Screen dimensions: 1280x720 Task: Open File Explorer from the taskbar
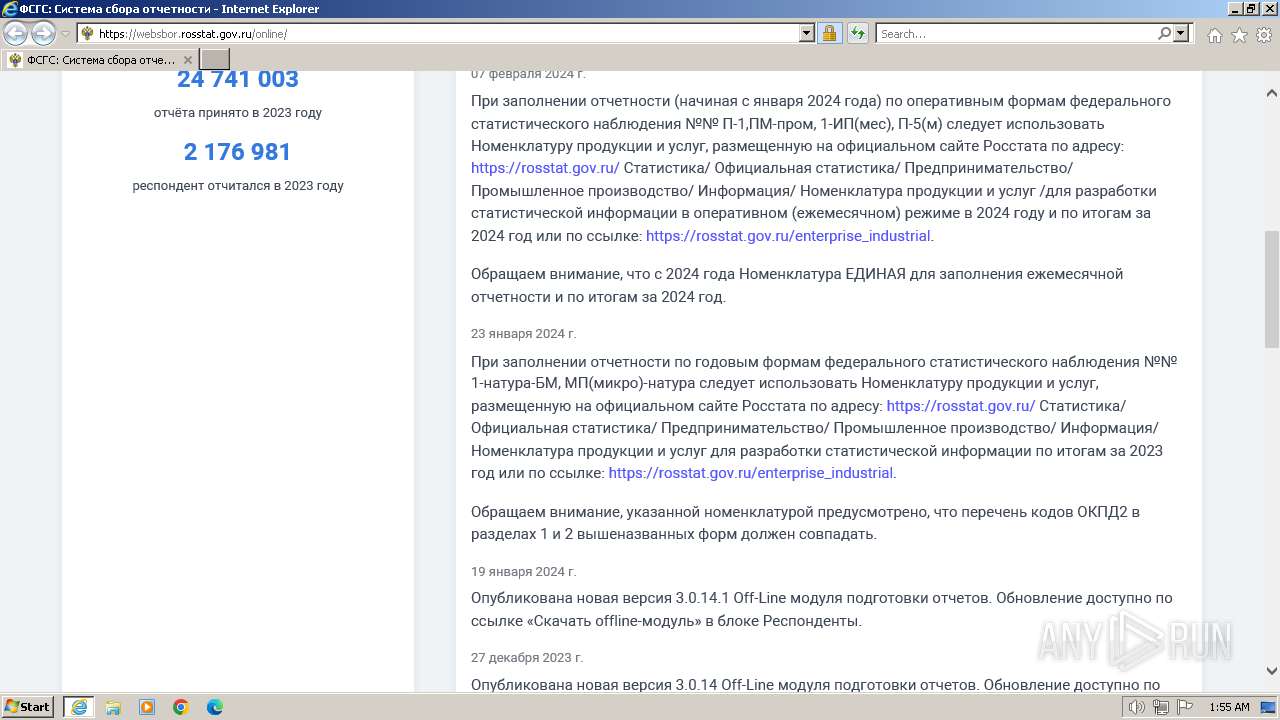coord(113,707)
